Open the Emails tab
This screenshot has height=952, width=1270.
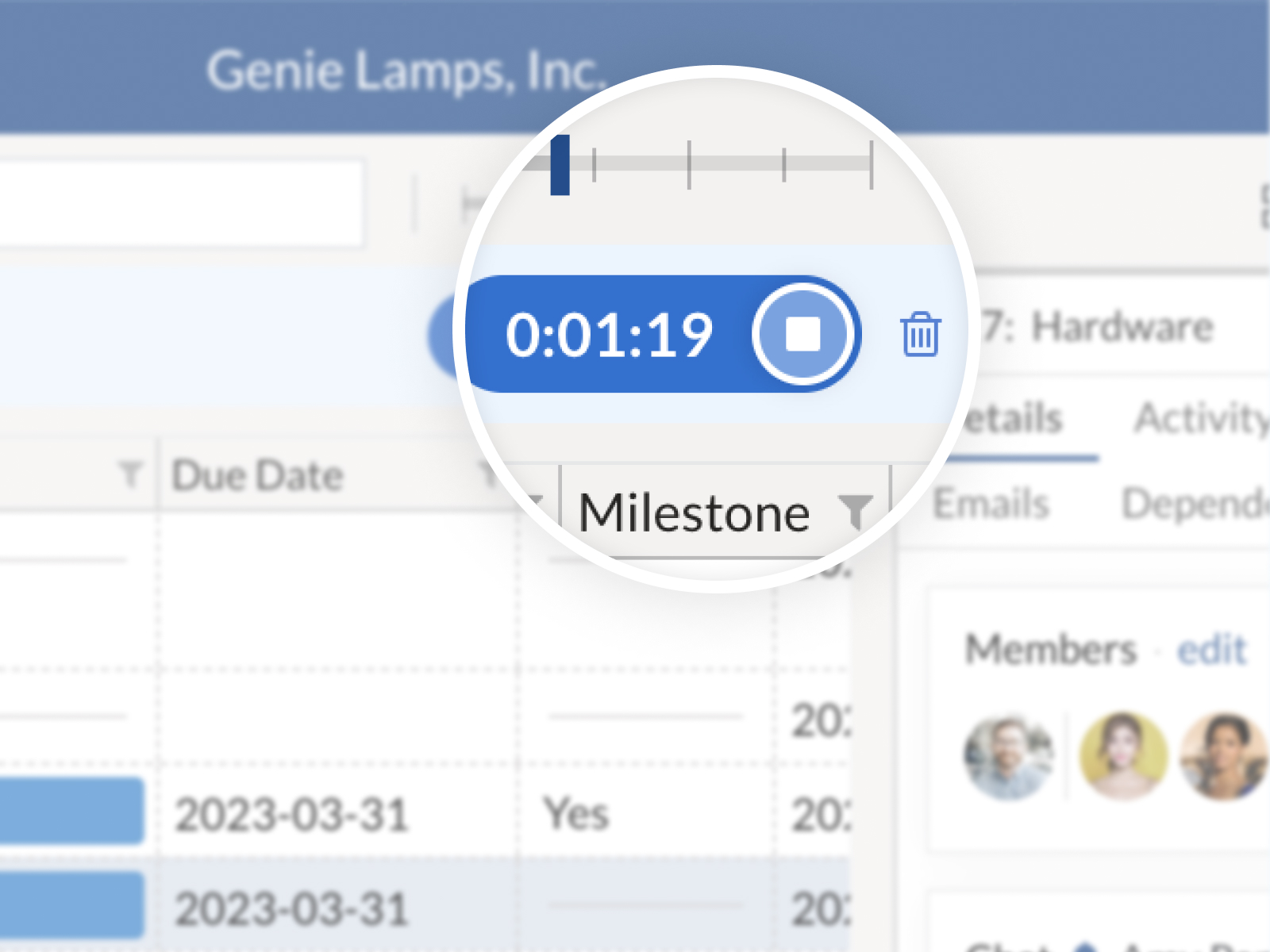[x=991, y=504]
